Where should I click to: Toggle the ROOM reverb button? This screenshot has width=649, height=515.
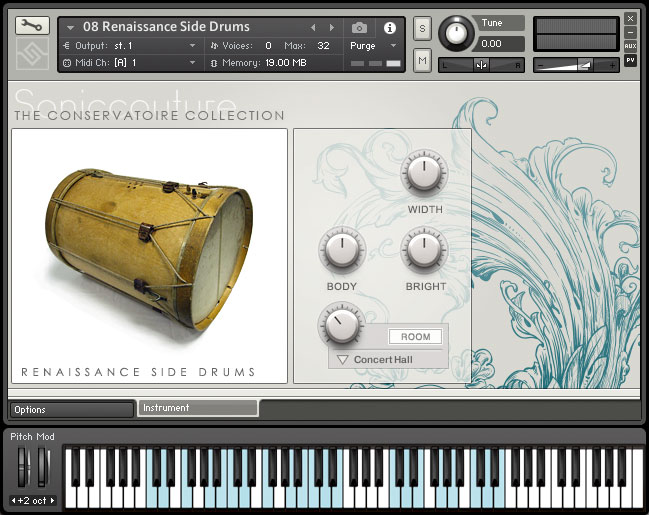tap(415, 337)
